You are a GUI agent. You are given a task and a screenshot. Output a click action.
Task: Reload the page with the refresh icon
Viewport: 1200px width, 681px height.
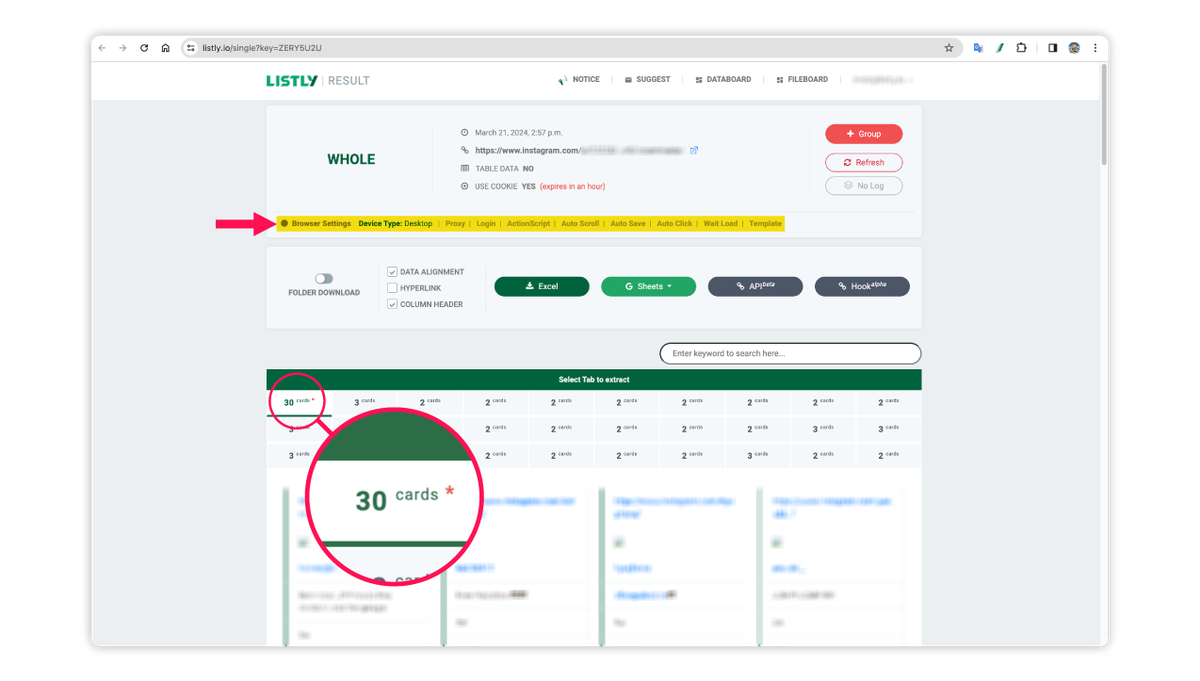tap(144, 48)
